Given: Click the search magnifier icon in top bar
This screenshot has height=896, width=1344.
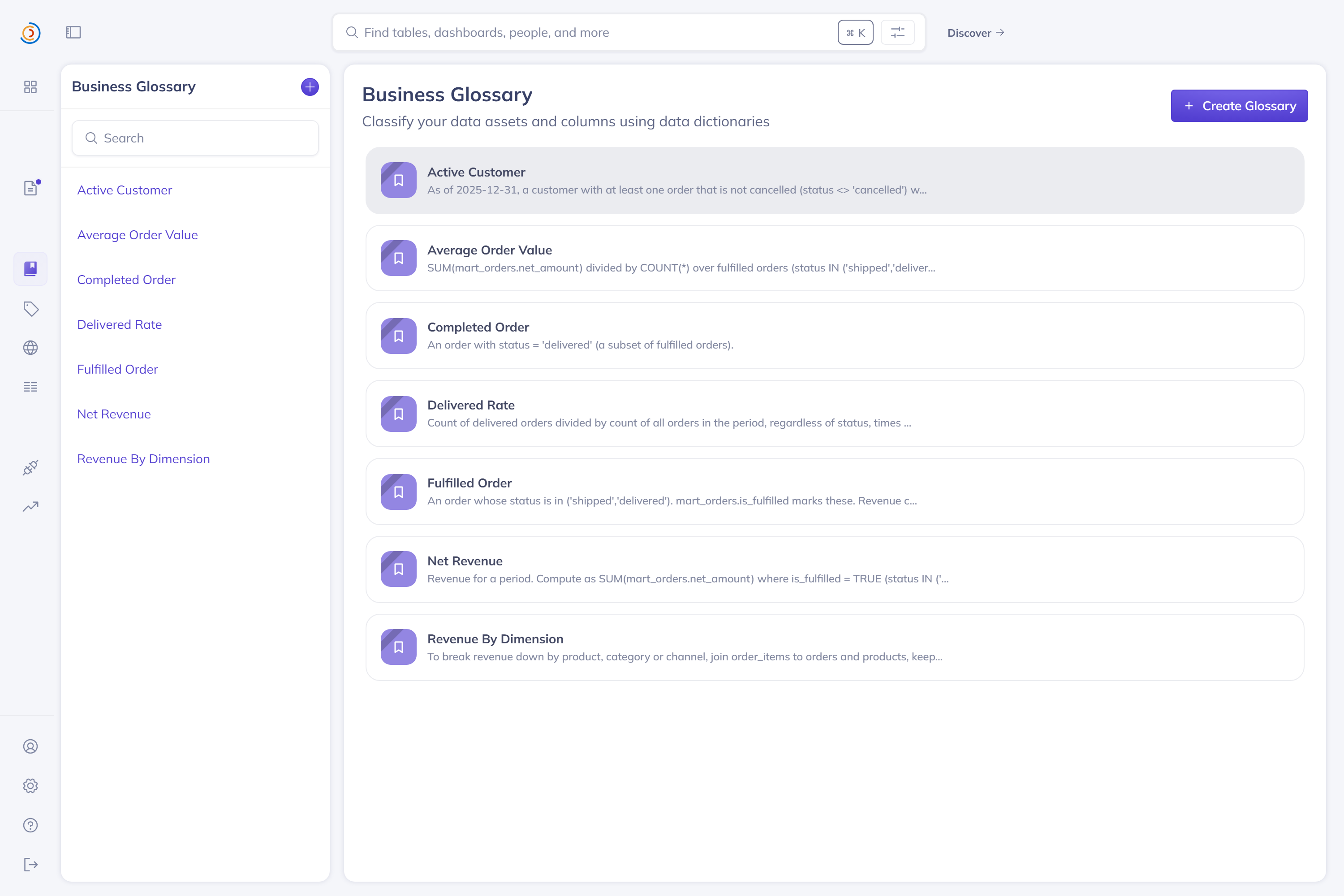Looking at the screenshot, I should (x=352, y=33).
